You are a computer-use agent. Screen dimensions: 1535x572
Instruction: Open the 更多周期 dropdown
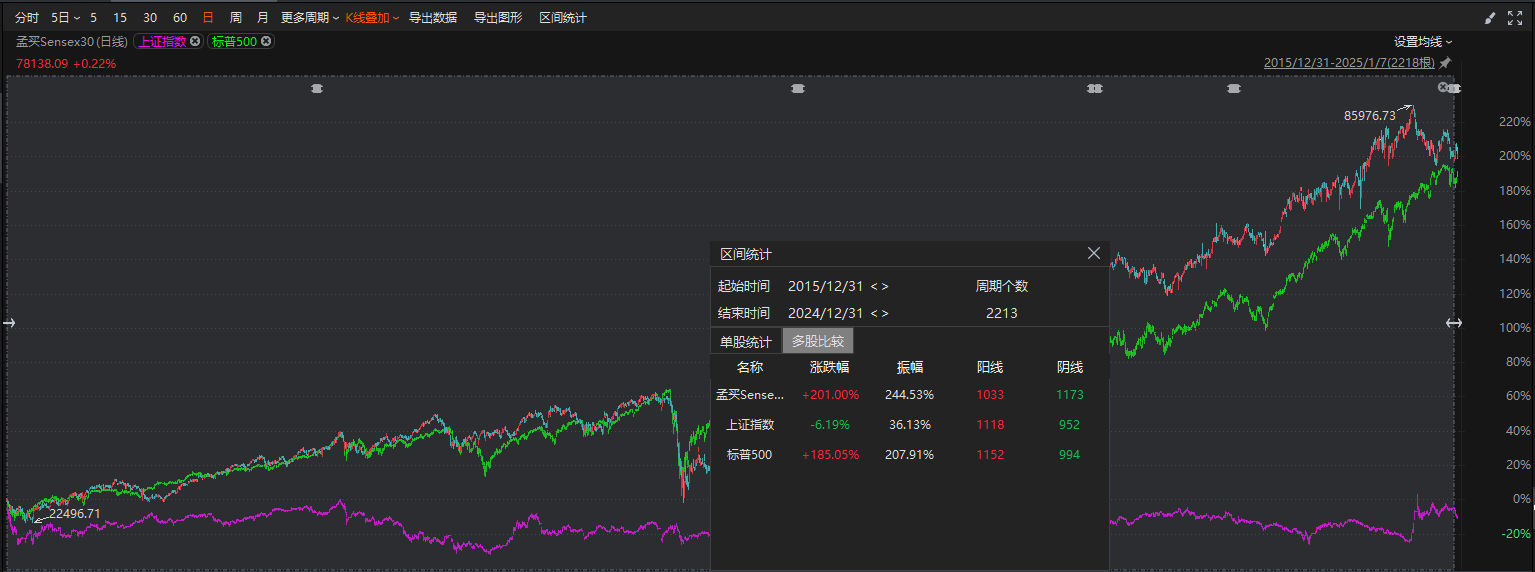tap(309, 18)
